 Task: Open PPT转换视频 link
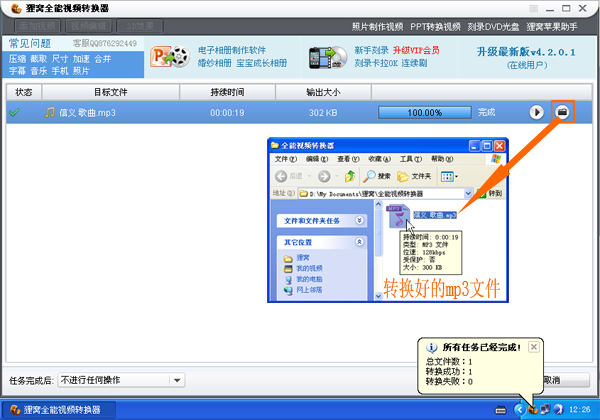[435, 27]
